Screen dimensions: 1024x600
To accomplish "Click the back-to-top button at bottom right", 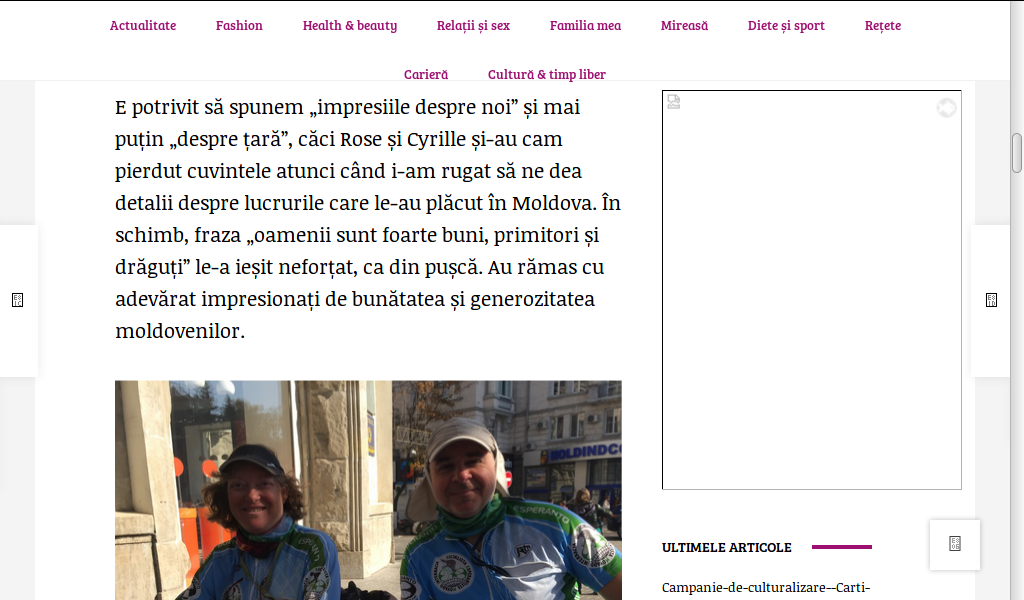I will (x=955, y=545).
